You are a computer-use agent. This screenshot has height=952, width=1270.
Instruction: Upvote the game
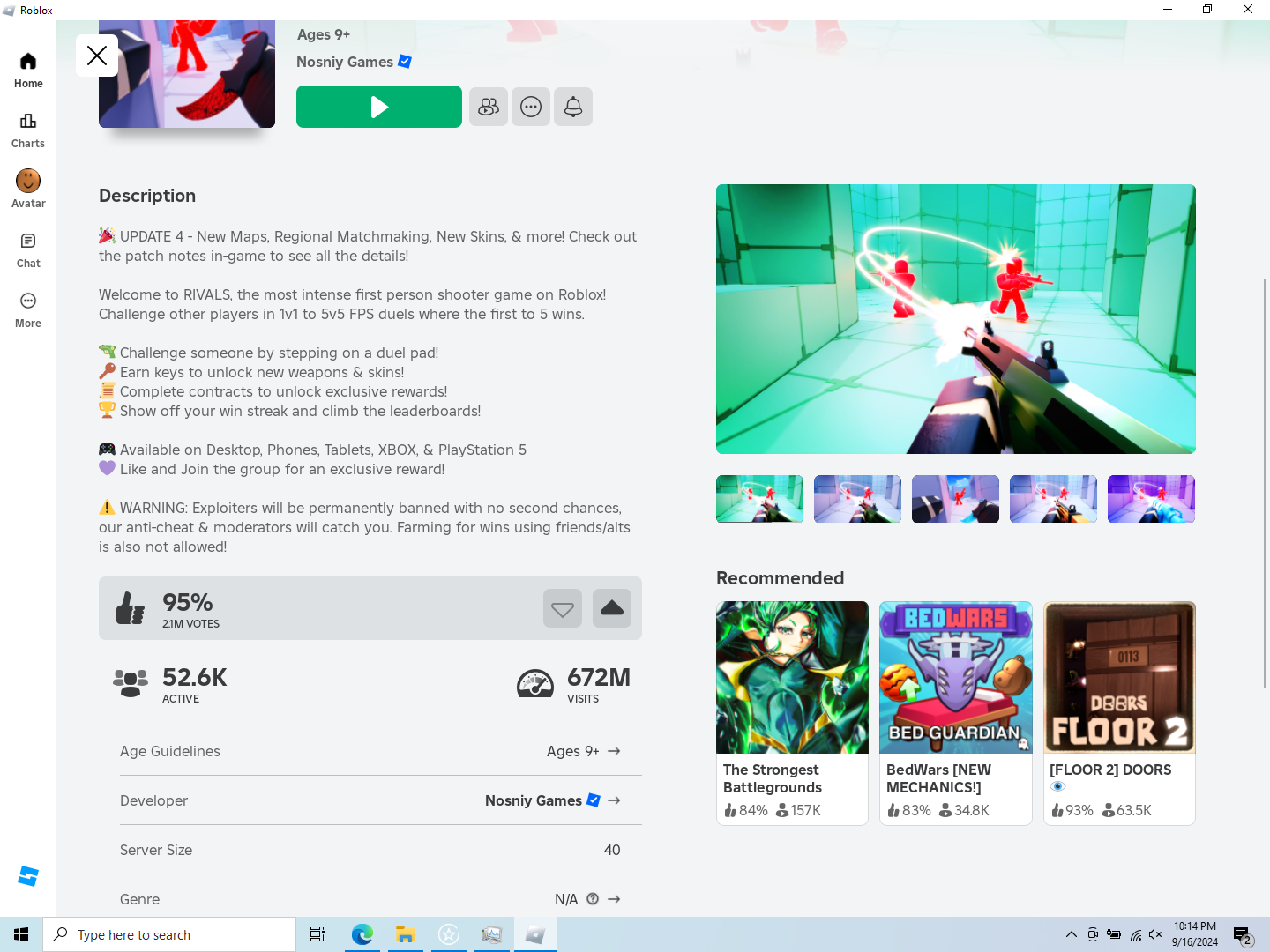tap(612, 608)
